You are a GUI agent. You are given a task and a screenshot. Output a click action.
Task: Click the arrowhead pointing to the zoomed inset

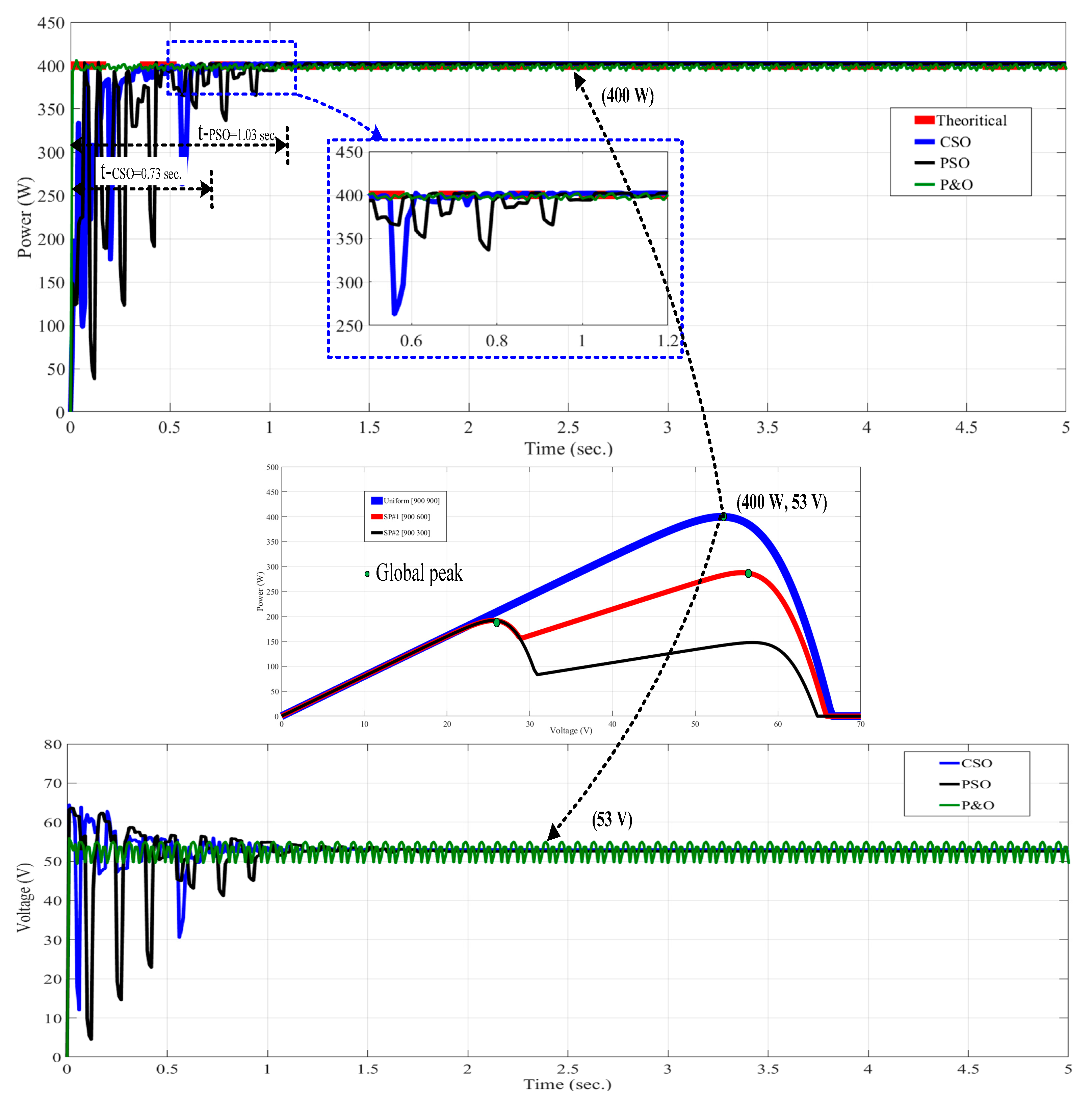tap(376, 134)
